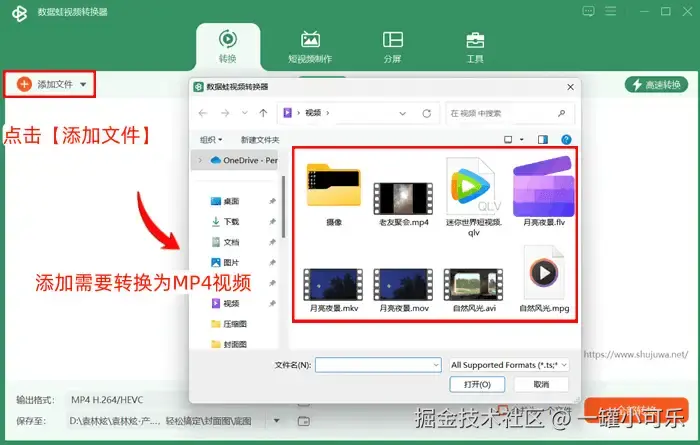Click the 打开(O) button
Viewport: 700px width, 445px height.
click(477, 384)
